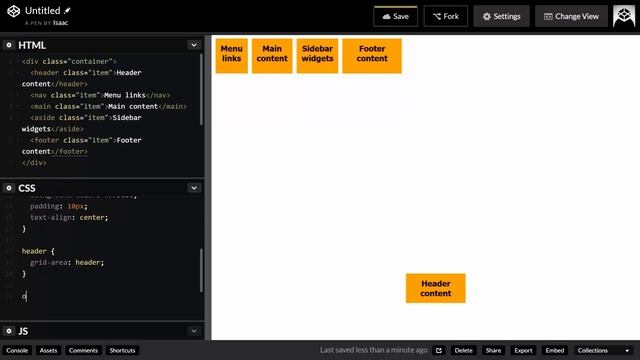Place cursor on grid-area: header line
The height and width of the screenshot is (360, 640).
[x=67, y=262]
